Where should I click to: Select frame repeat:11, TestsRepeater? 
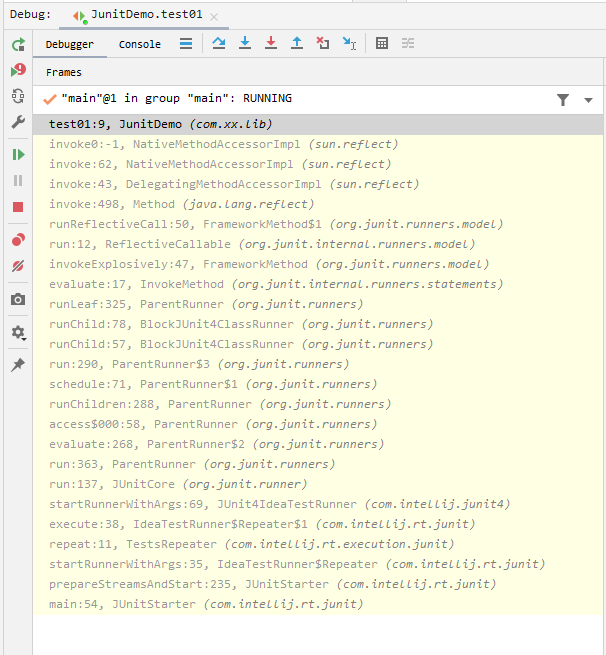[x=318, y=545]
